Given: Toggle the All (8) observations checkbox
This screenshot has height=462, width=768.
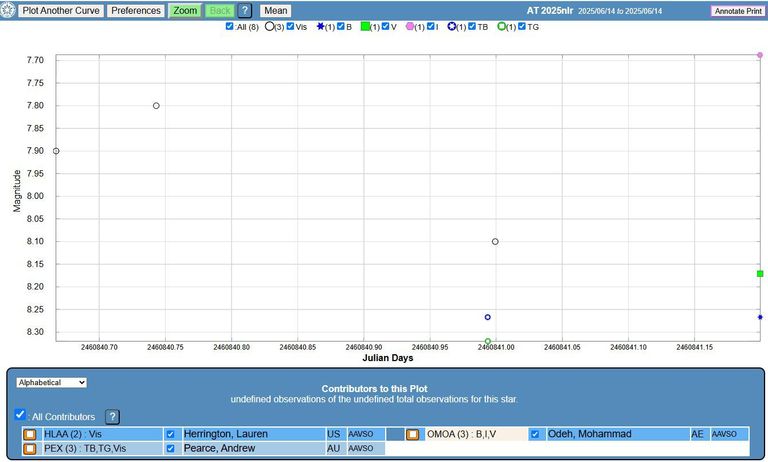Looking at the screenshot, I should pyautogui.click(x=230, y=27).
